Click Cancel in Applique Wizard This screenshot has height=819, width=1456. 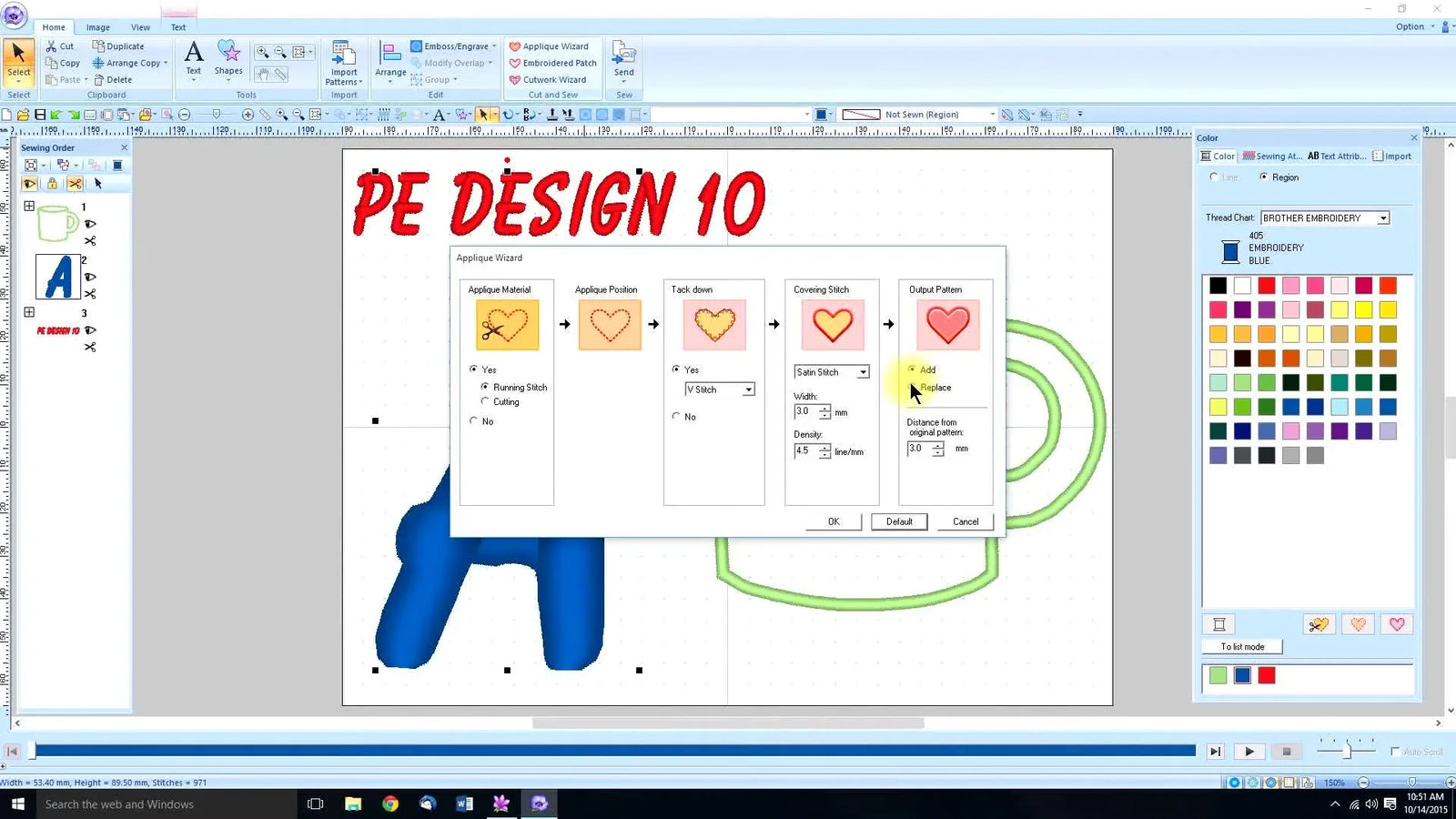coord(966,521)
